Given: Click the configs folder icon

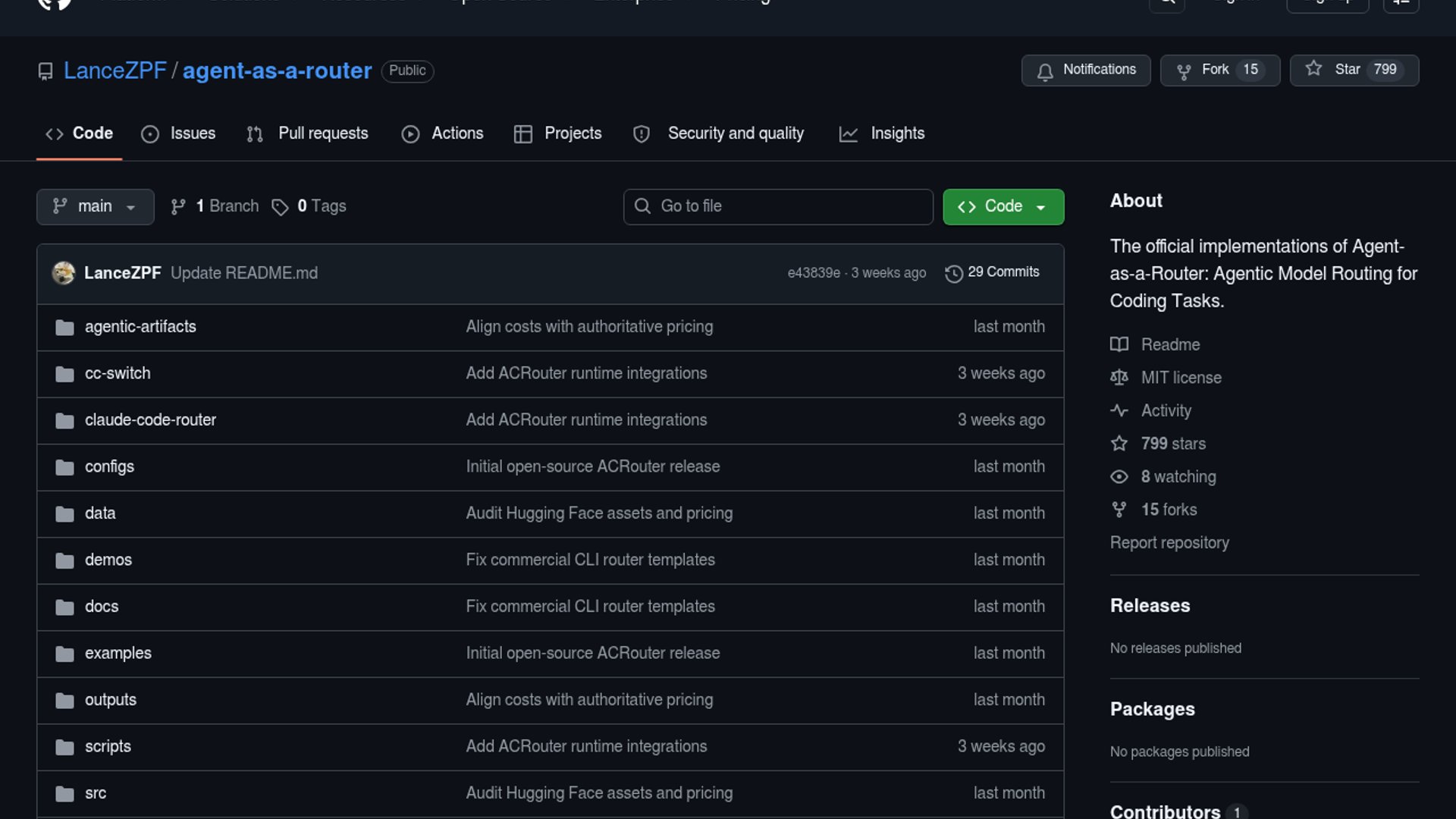Looking at the screenshot, I should pyautogui.click(x=64, y=468).
